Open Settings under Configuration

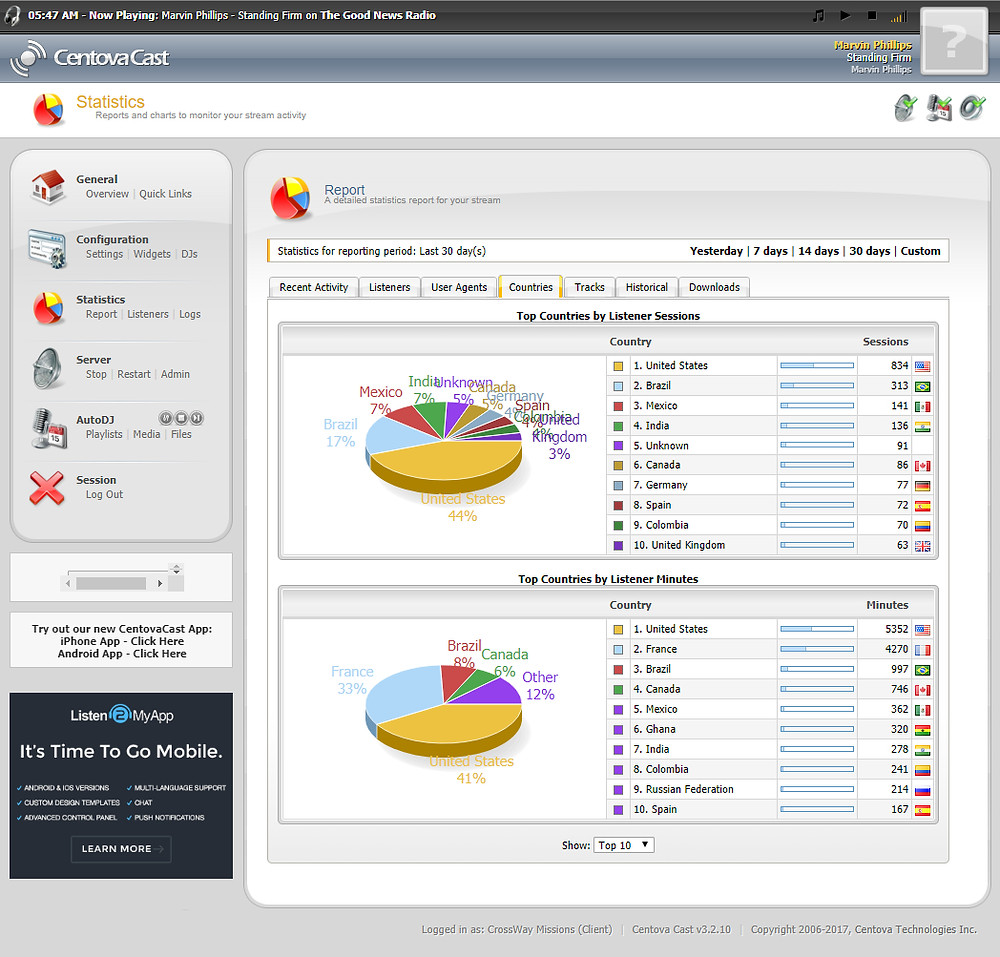[105, 254]
